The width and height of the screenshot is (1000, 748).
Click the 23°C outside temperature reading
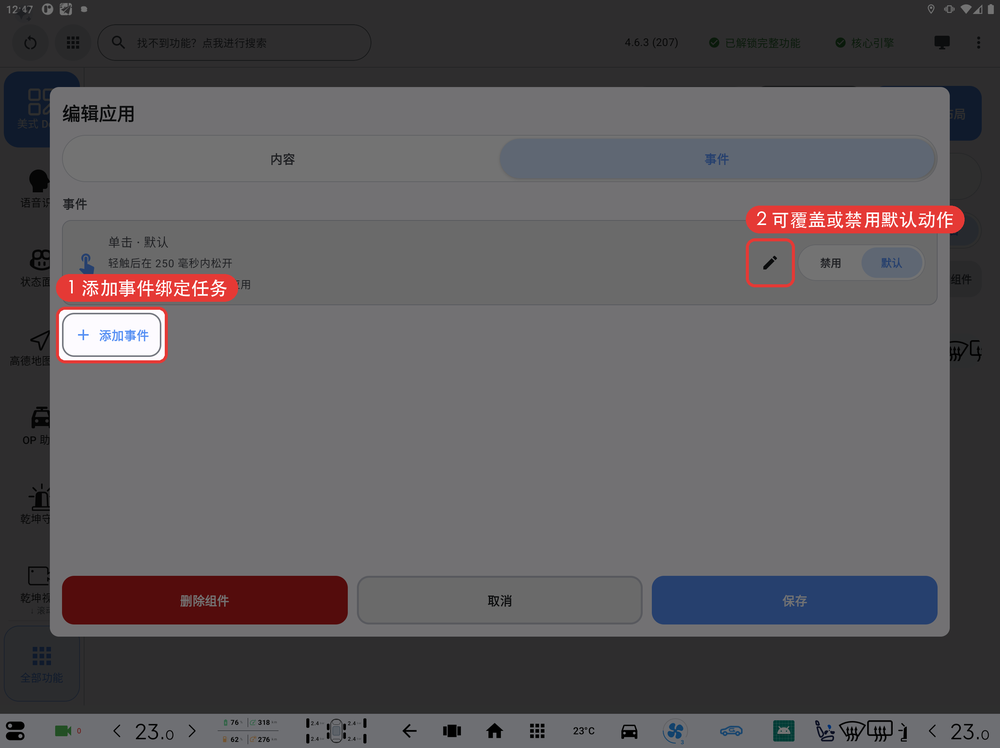coord(584,731)
